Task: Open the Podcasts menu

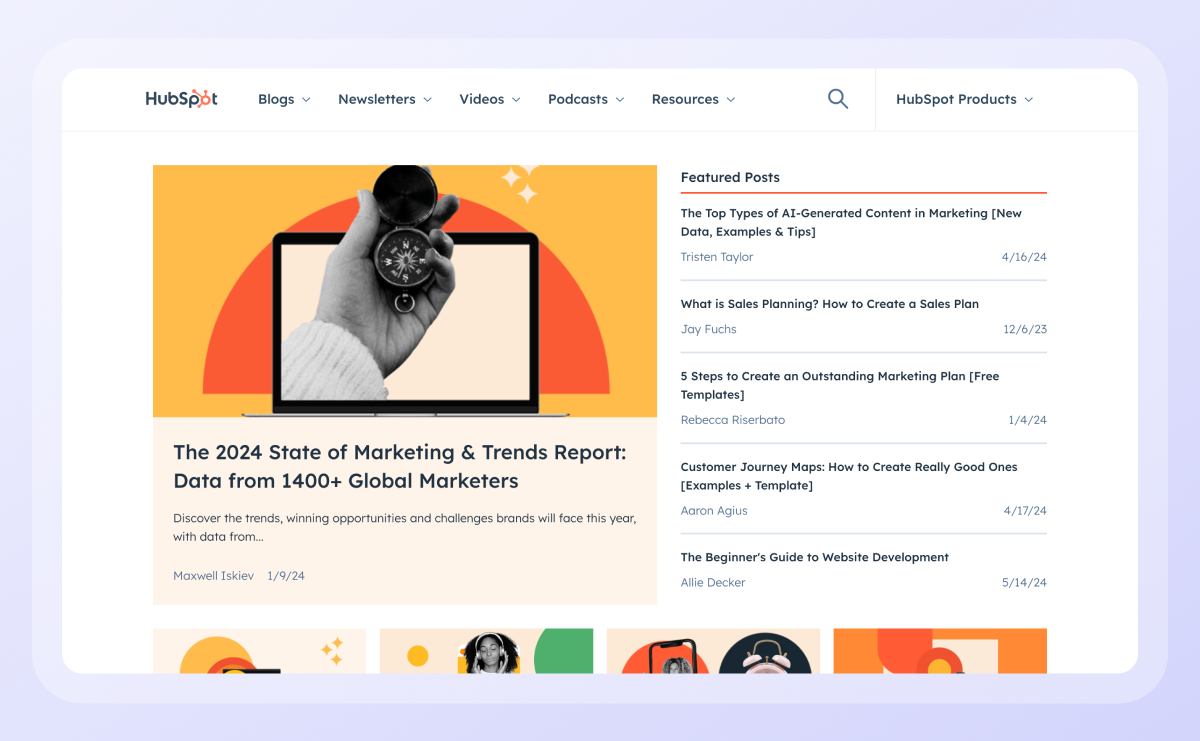Action: [x=586, y=99]
